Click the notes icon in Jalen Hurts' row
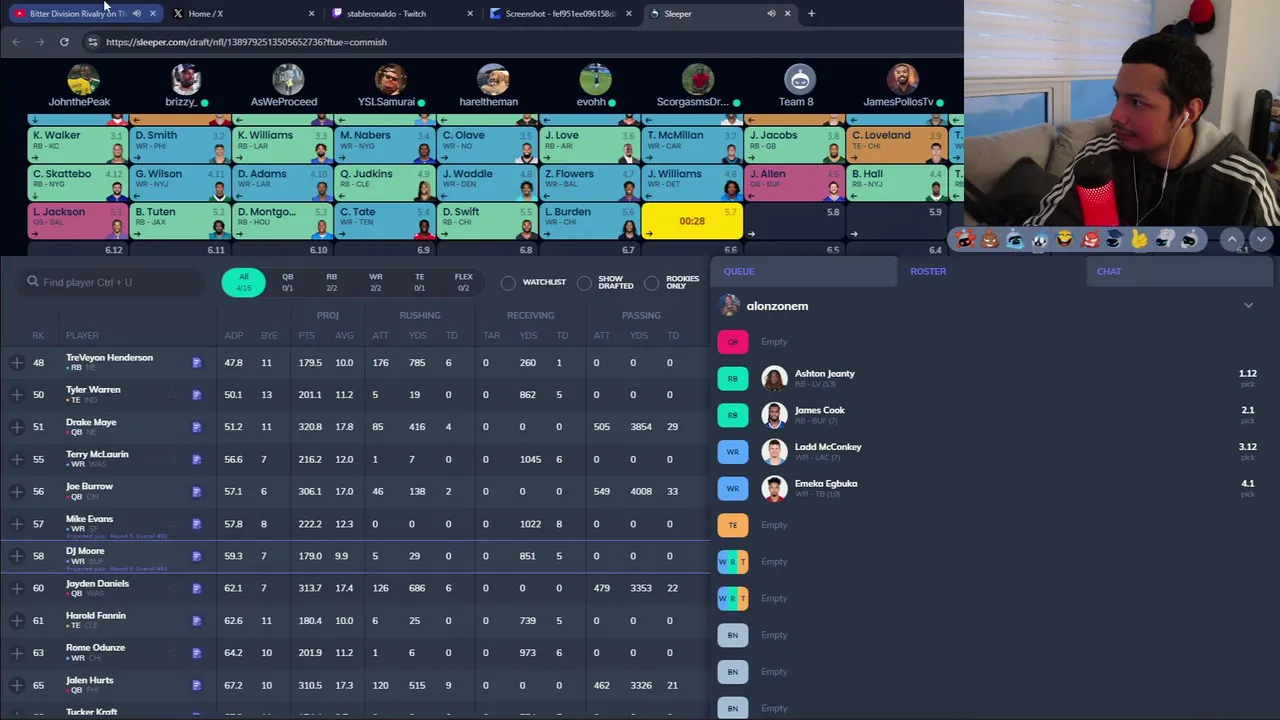The image size is (1280, 720). point(197,685)
